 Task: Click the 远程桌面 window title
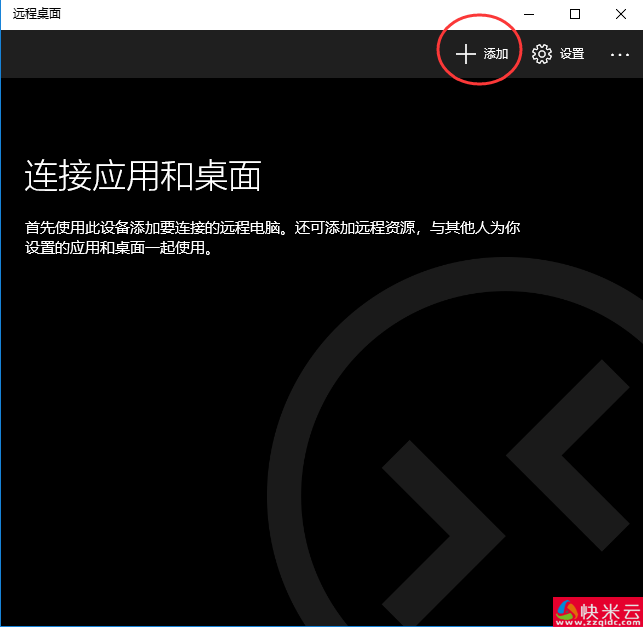[x=37, y=14]
